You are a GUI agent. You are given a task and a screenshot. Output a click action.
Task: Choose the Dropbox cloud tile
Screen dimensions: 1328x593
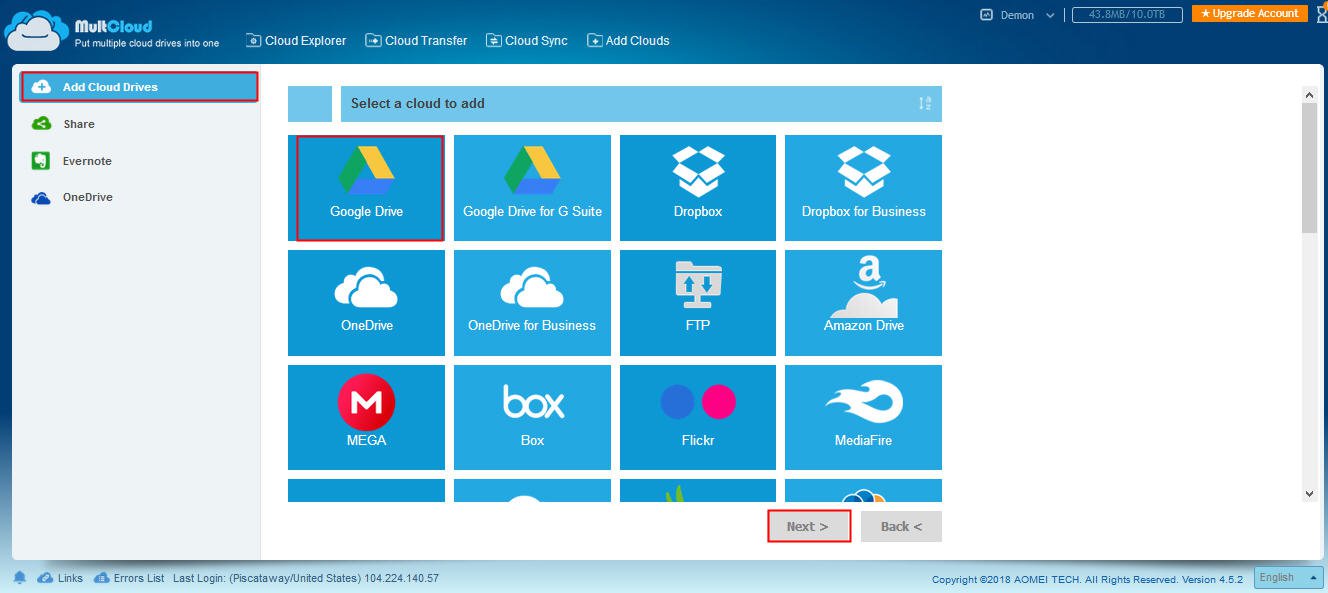(x=697, y=188)
